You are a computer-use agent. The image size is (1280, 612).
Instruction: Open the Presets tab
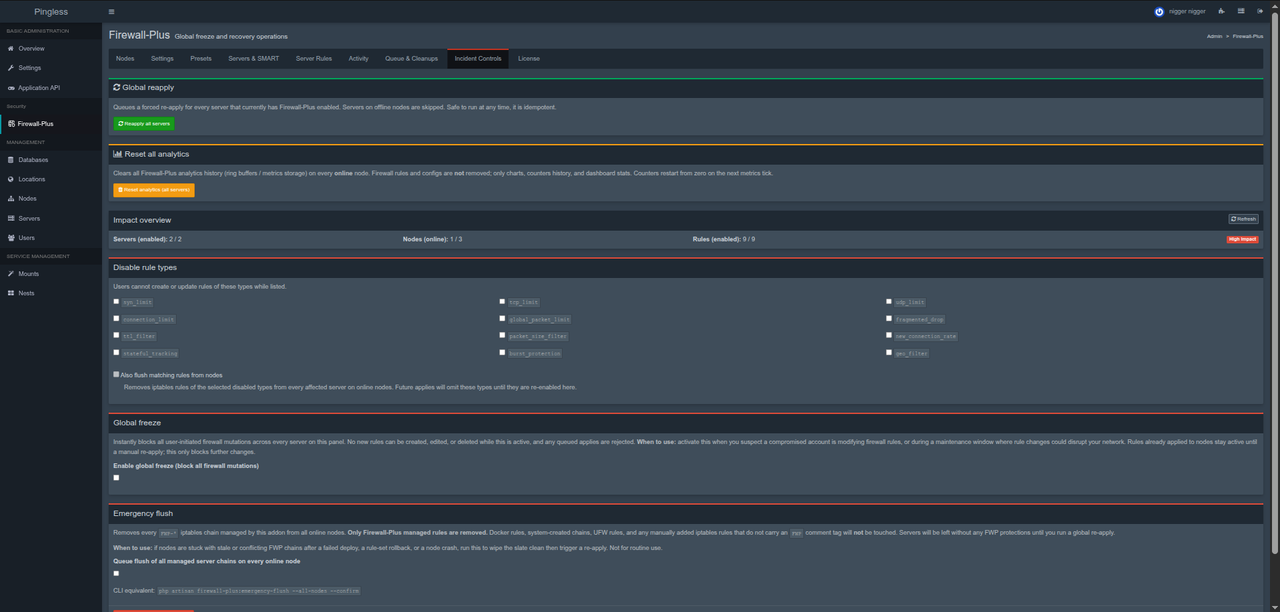pyautogui.click(x=201, y=58)
